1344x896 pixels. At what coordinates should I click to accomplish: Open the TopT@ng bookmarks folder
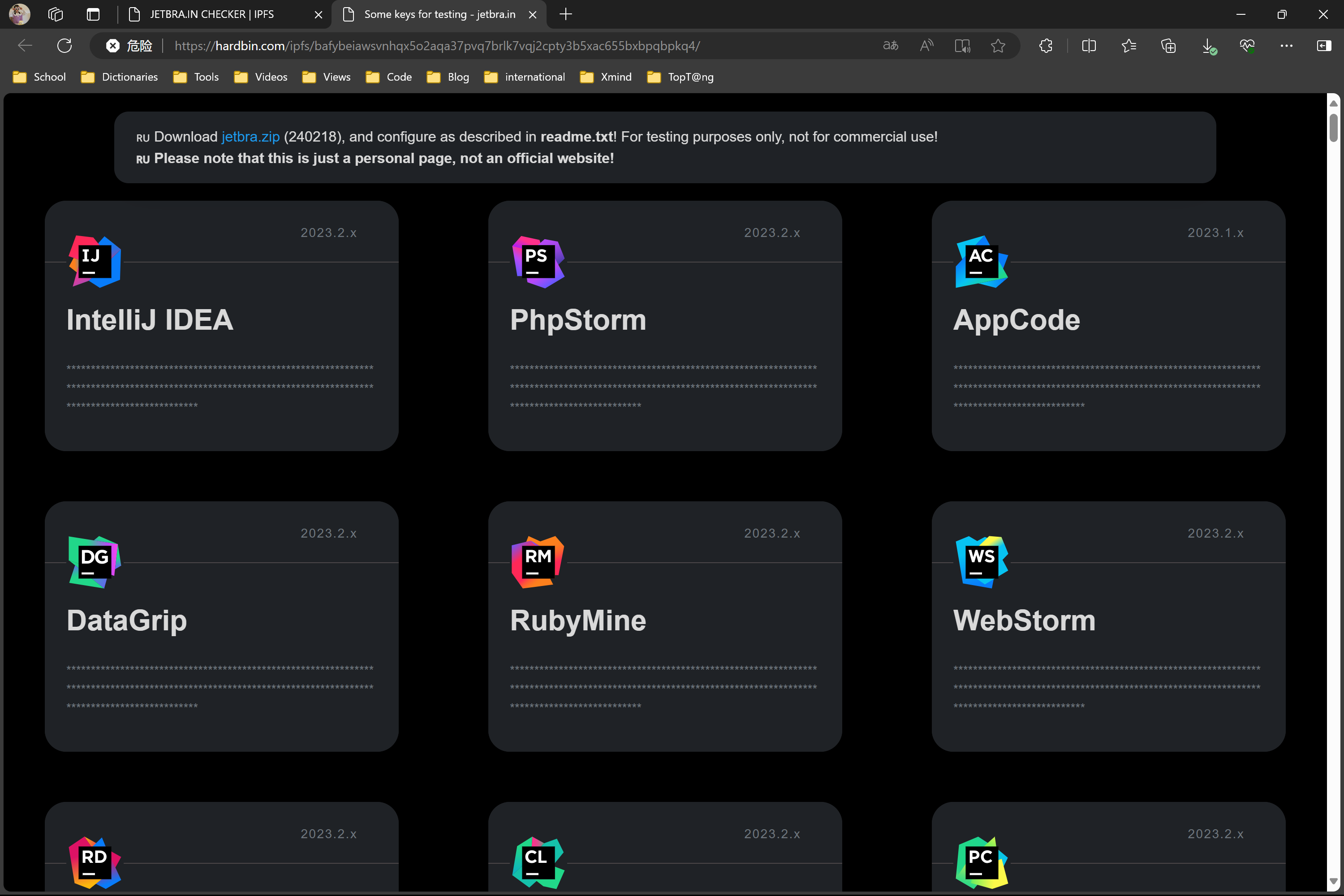pos(681,77)
